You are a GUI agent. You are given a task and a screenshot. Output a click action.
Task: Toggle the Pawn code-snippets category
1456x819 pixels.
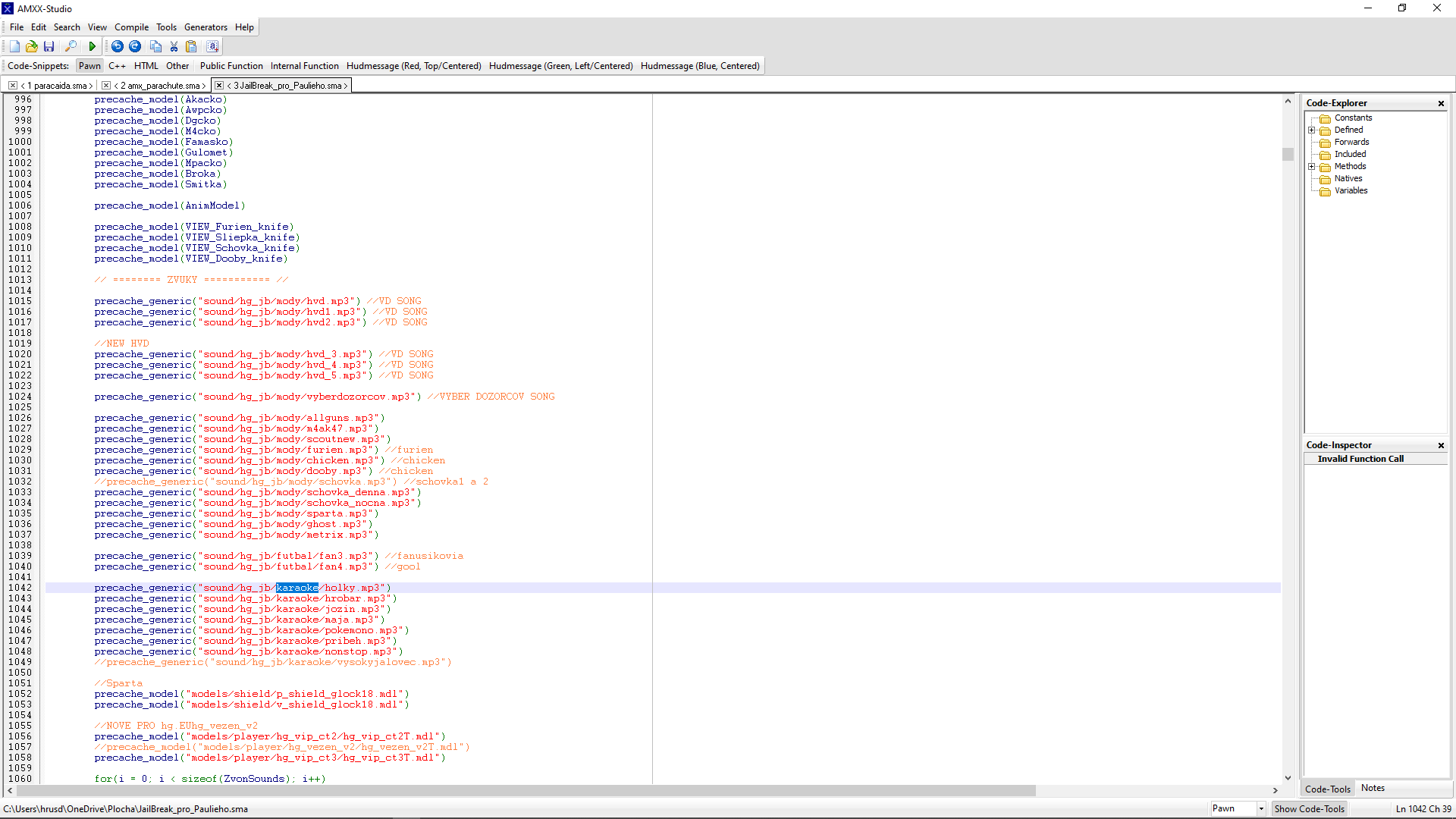tap(89, 66)
